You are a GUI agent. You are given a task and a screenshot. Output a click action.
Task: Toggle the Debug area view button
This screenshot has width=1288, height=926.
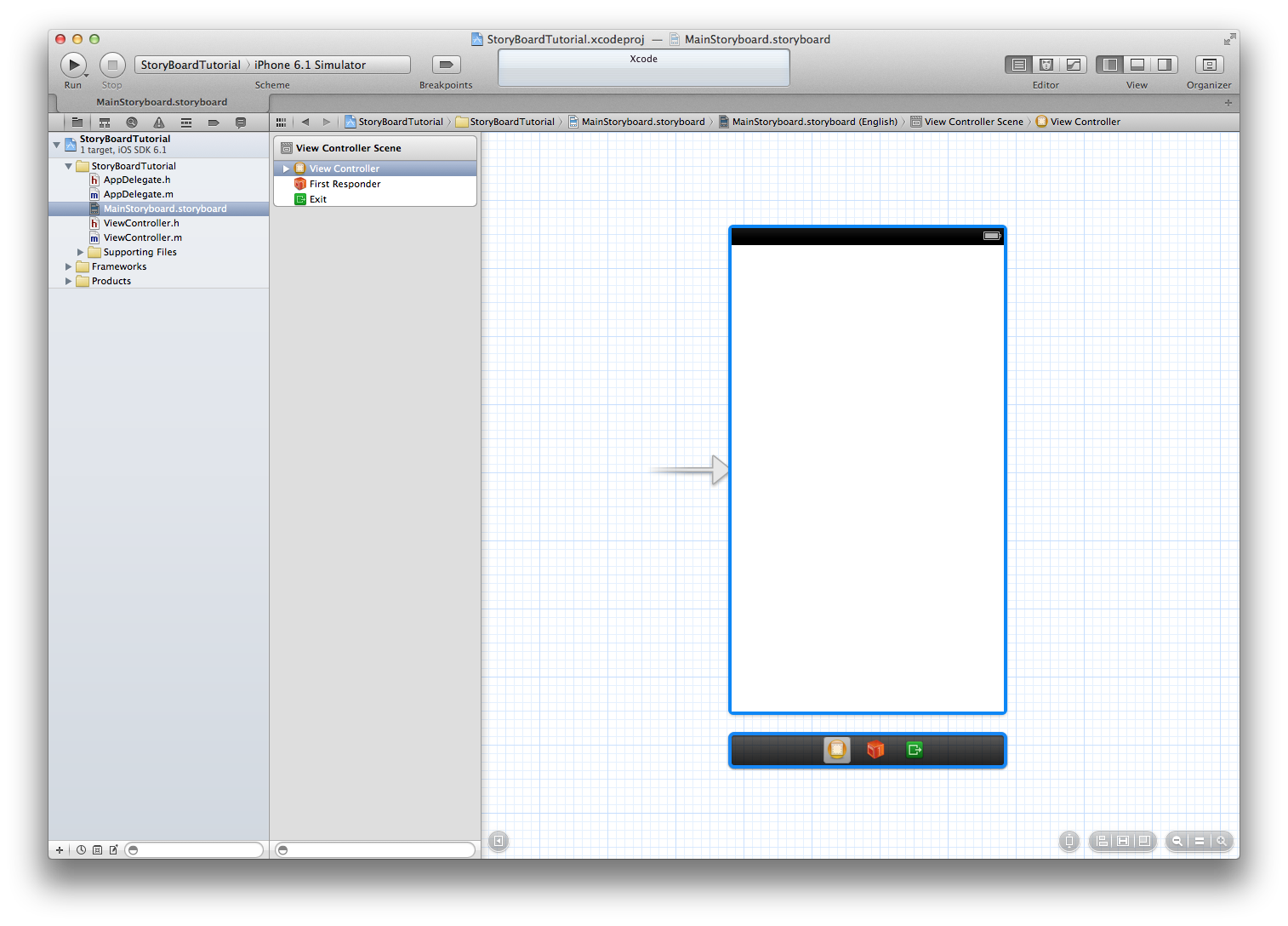point(1137,65)
